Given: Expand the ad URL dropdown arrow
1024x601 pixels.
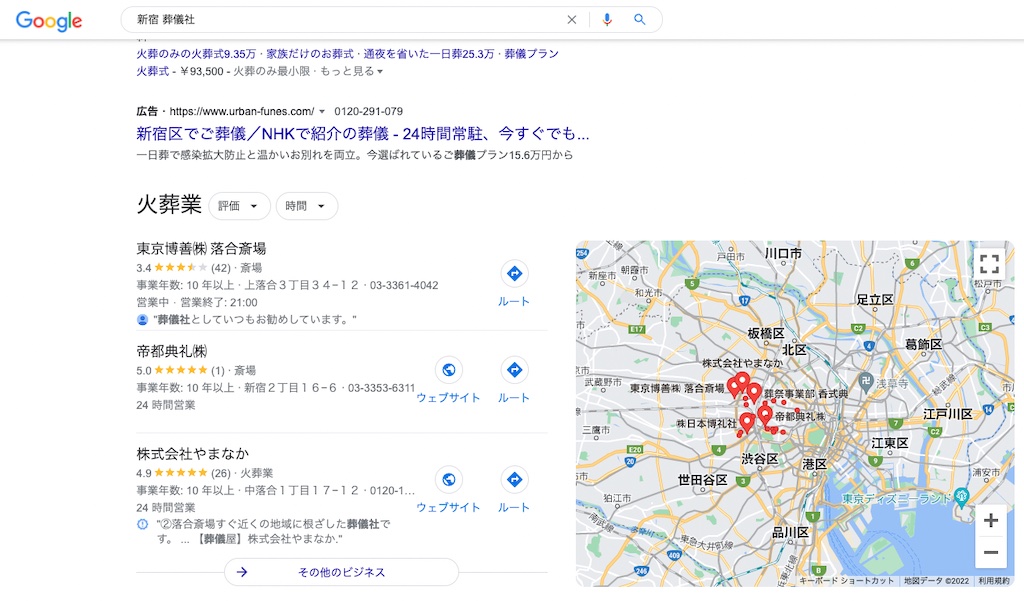Looking at the screenshot, I should [x=322, y=112].
